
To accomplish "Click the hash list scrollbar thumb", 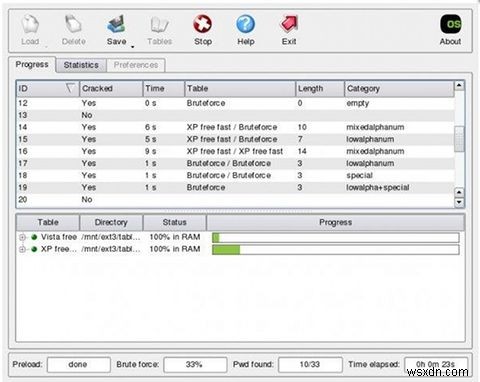I will pyautogui.click(x=459, y=139).
